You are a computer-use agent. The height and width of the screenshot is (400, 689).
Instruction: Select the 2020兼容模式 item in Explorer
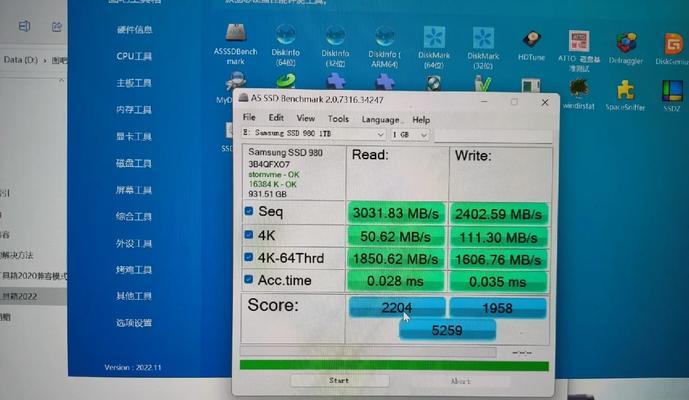point(33,276)
